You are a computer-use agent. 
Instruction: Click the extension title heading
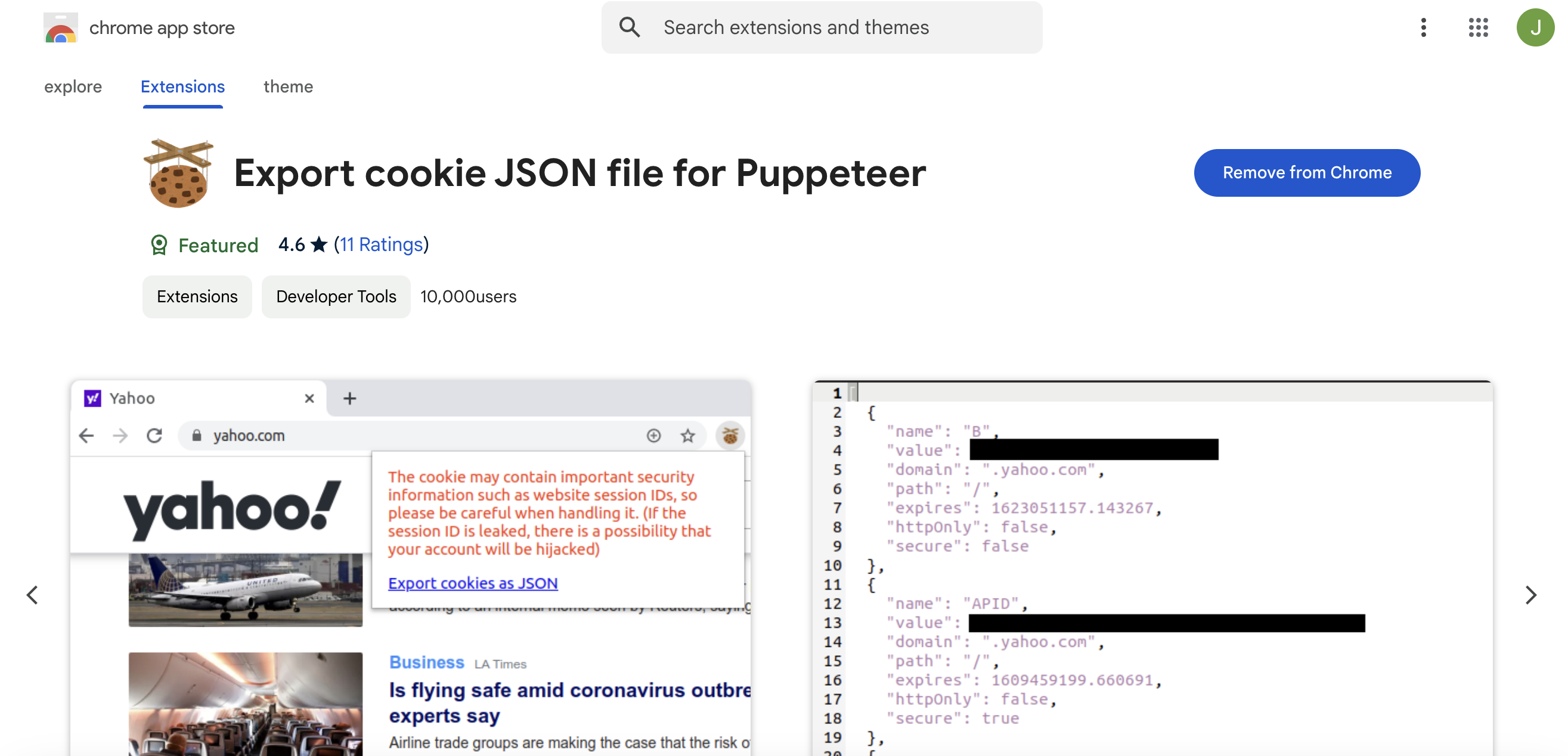coord(580,173)
